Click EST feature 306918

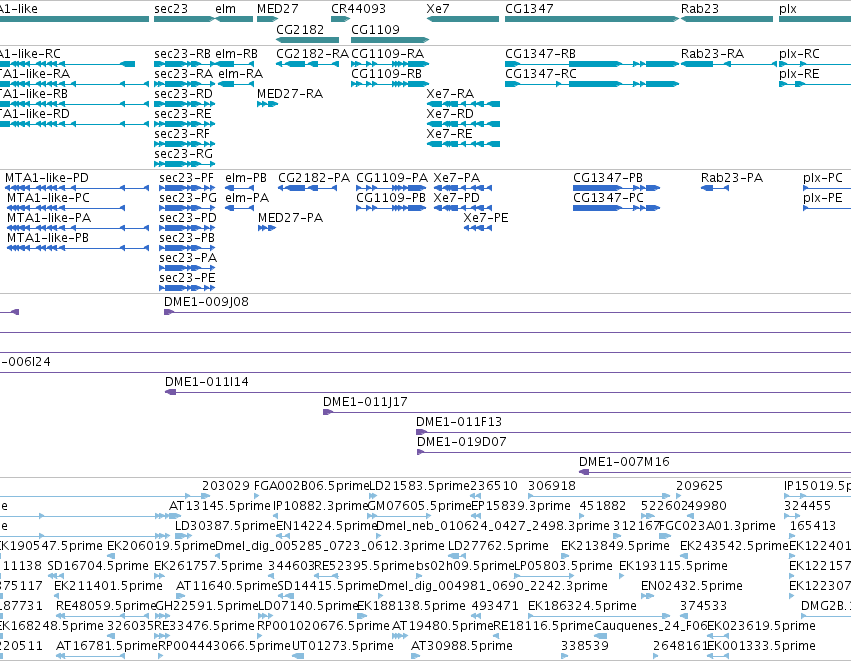click(552, 485)
